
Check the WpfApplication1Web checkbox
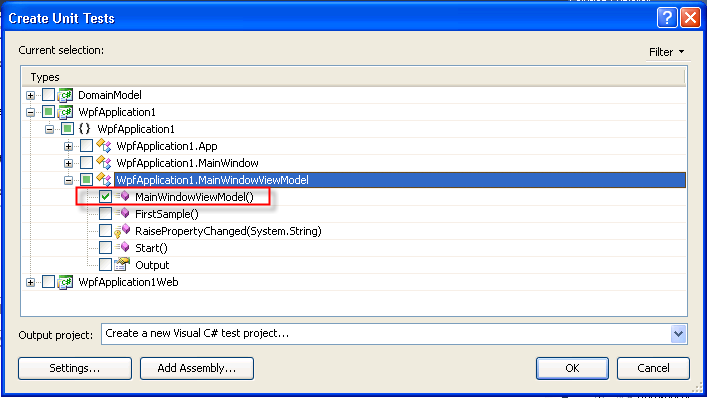point(48,282)
